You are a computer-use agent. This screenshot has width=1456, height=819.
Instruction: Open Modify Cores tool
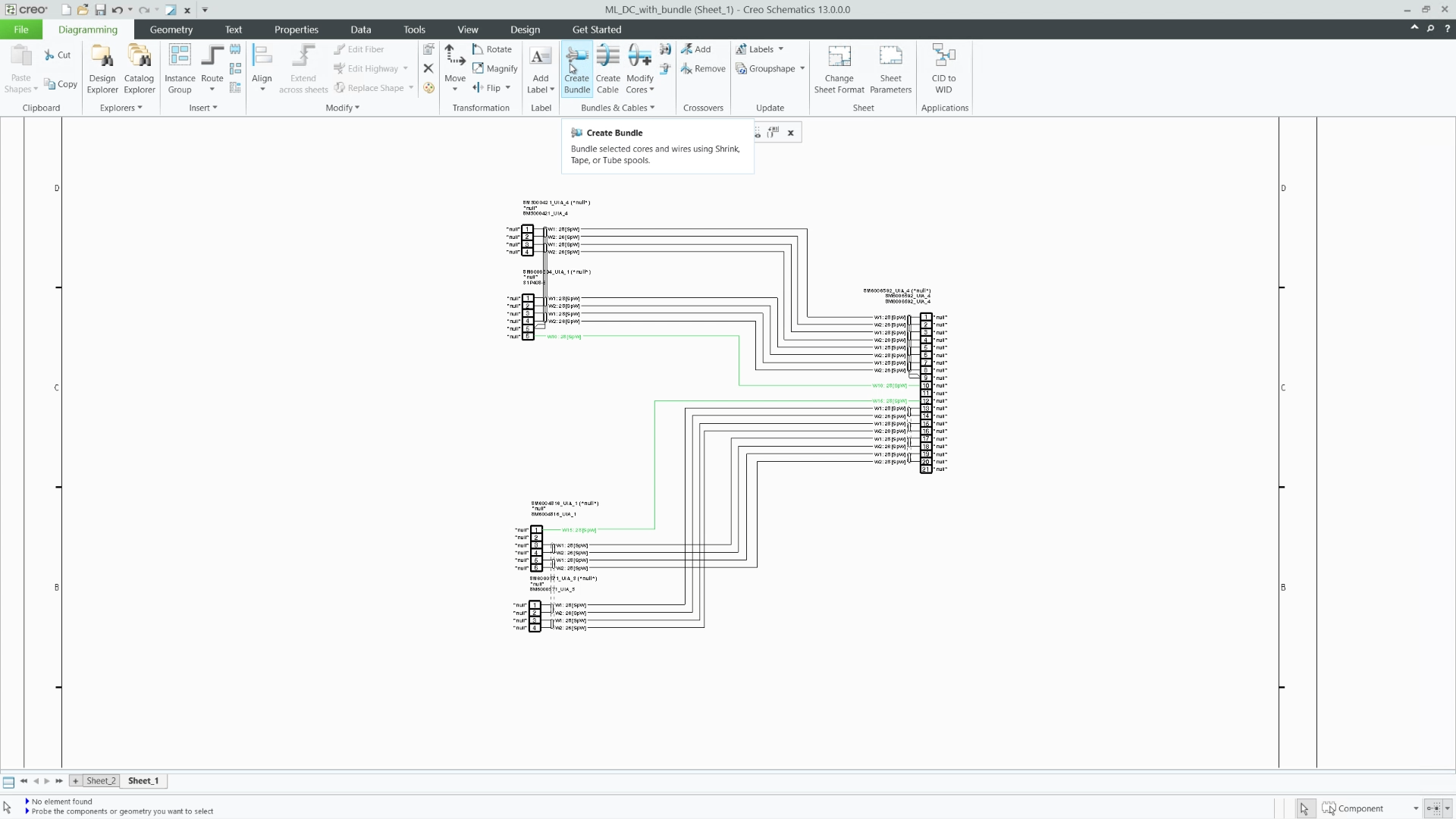640,69
